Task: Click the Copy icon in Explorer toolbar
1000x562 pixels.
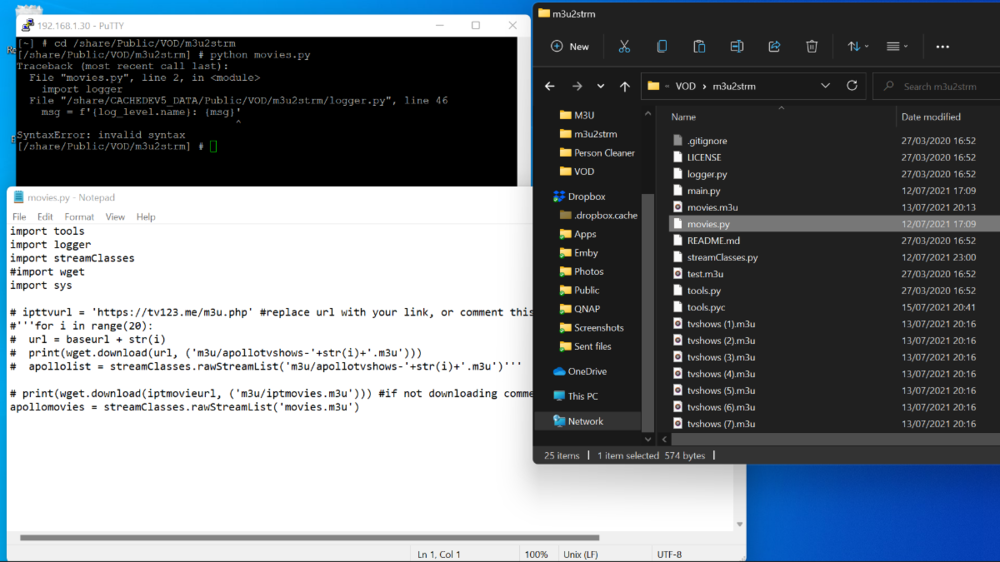Action: tap(662, 46)
